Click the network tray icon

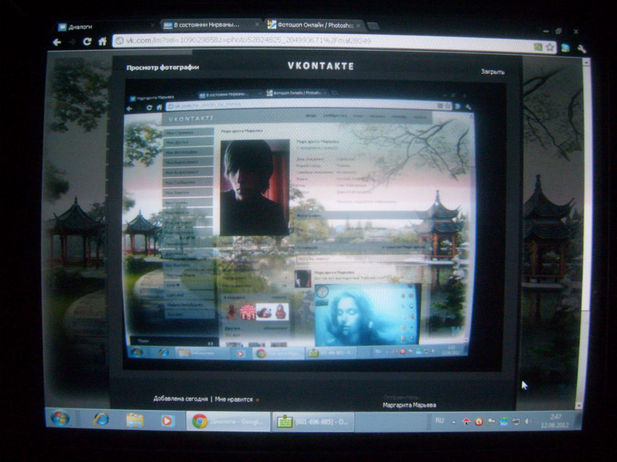(x=515, y=422)
